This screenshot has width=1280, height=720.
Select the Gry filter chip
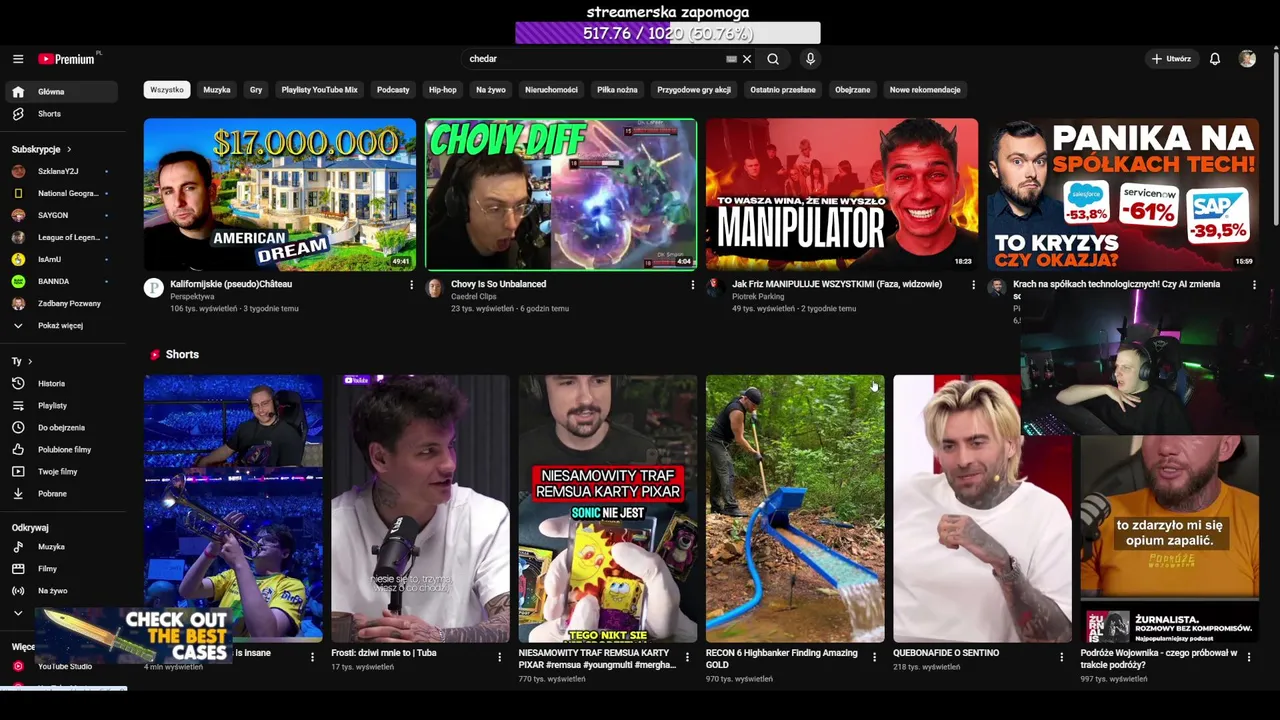coord(256,90)
